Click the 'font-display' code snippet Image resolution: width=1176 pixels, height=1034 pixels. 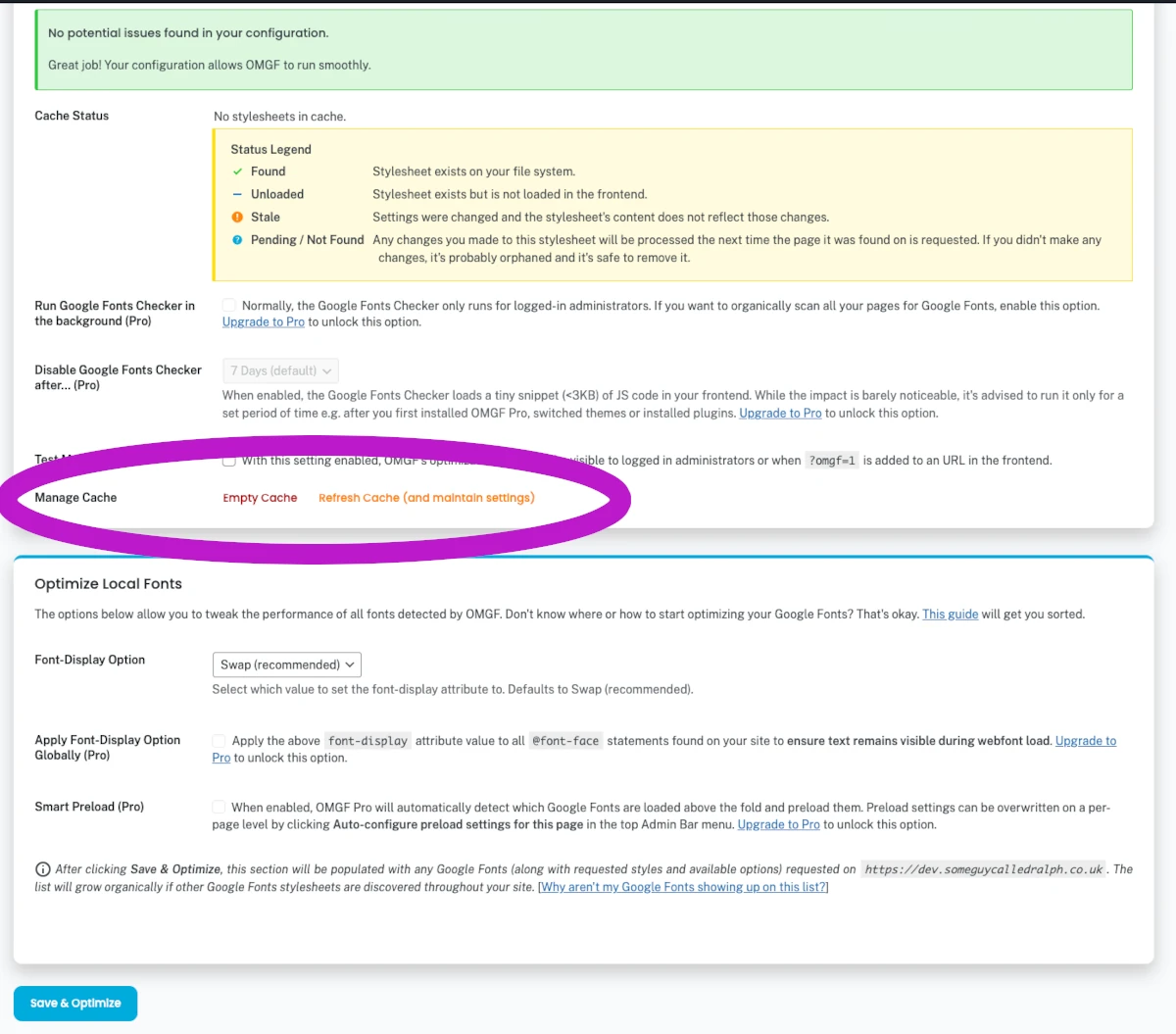(367, 741)
